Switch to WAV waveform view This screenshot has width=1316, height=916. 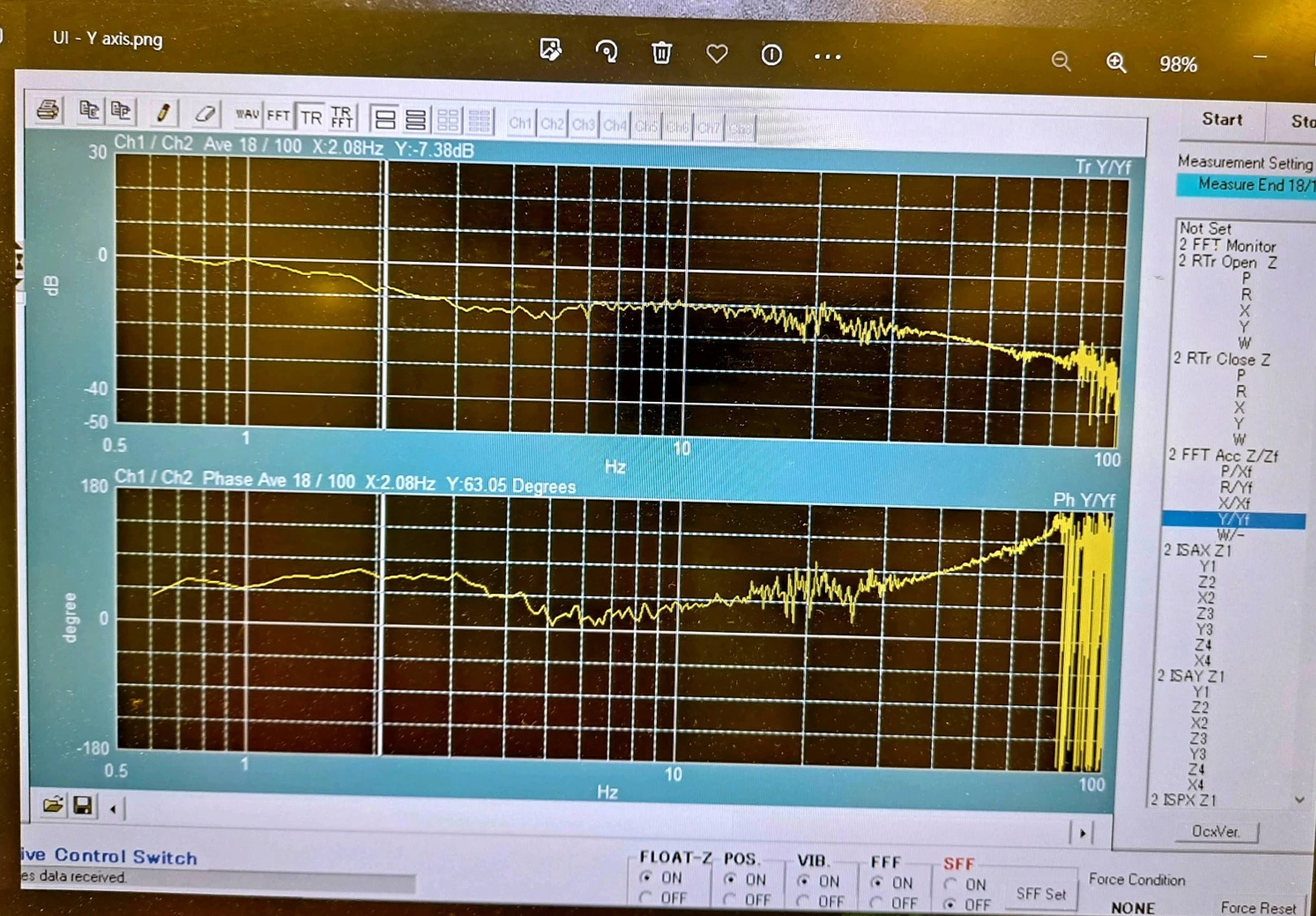coord(247,115)
